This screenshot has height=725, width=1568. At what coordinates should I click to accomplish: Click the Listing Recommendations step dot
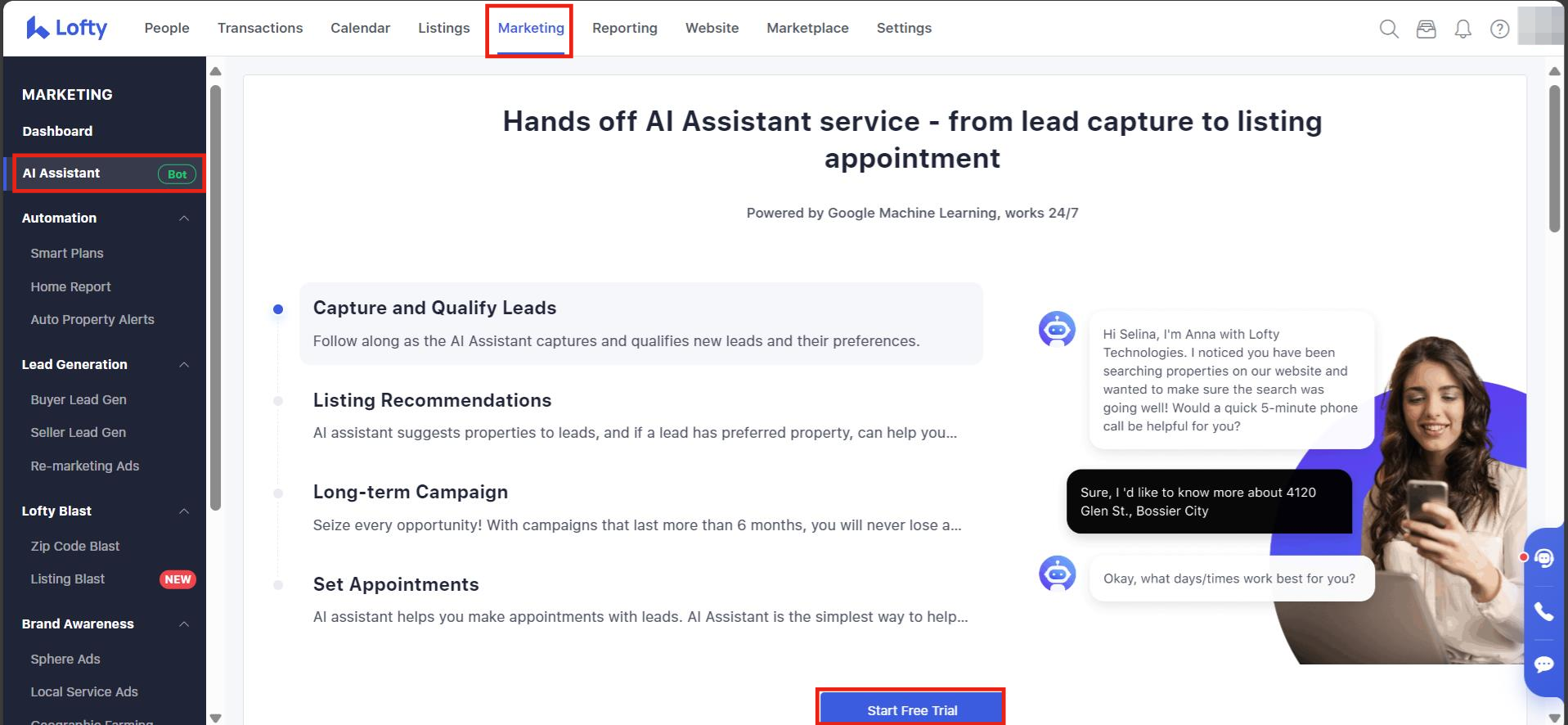point(278,401)
